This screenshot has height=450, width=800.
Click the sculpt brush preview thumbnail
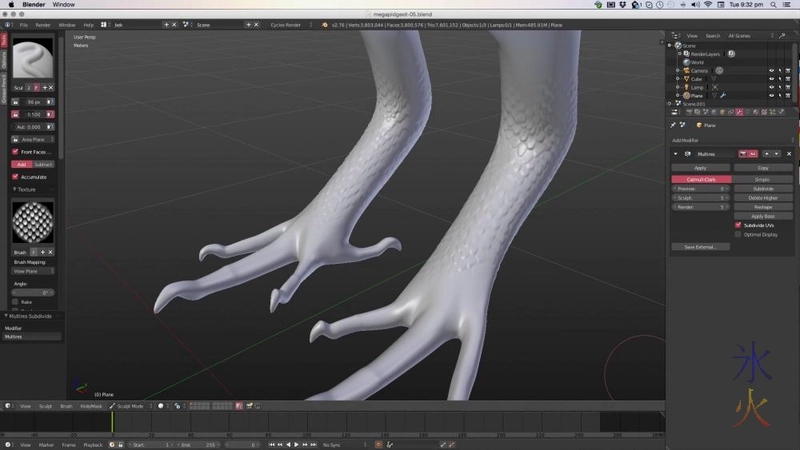(33, 60)
